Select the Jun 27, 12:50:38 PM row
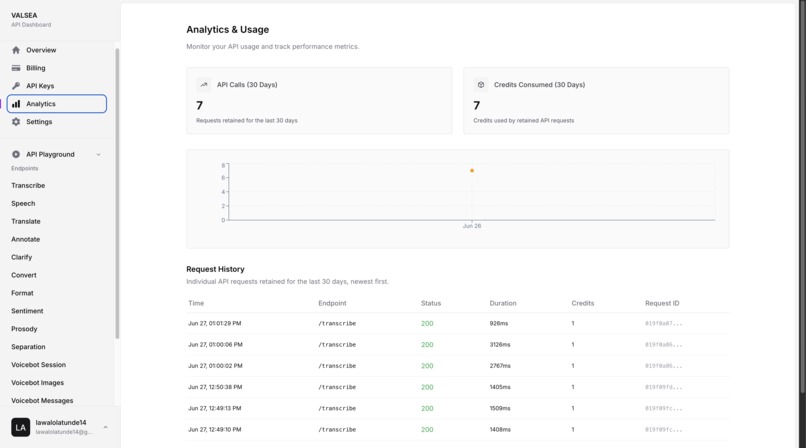The width and height of the screenshot is (806, 448). tap(457, 387)
